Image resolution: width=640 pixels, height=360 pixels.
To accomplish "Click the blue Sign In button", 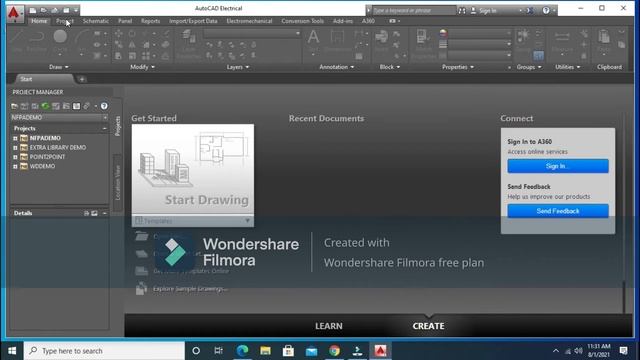I will pos(558,166).
